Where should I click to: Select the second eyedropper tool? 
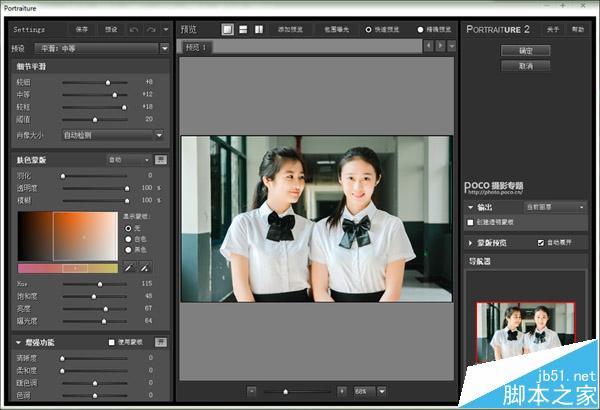click(x=145, y=267)
